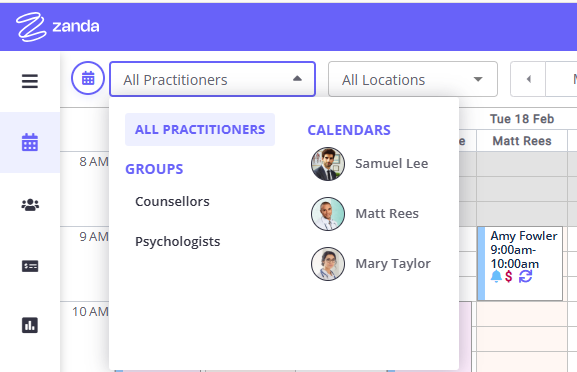Click the recurring arrows icon on appointment
The width and height of the screenshot is (577, 372).
click(x=525, y=276)
